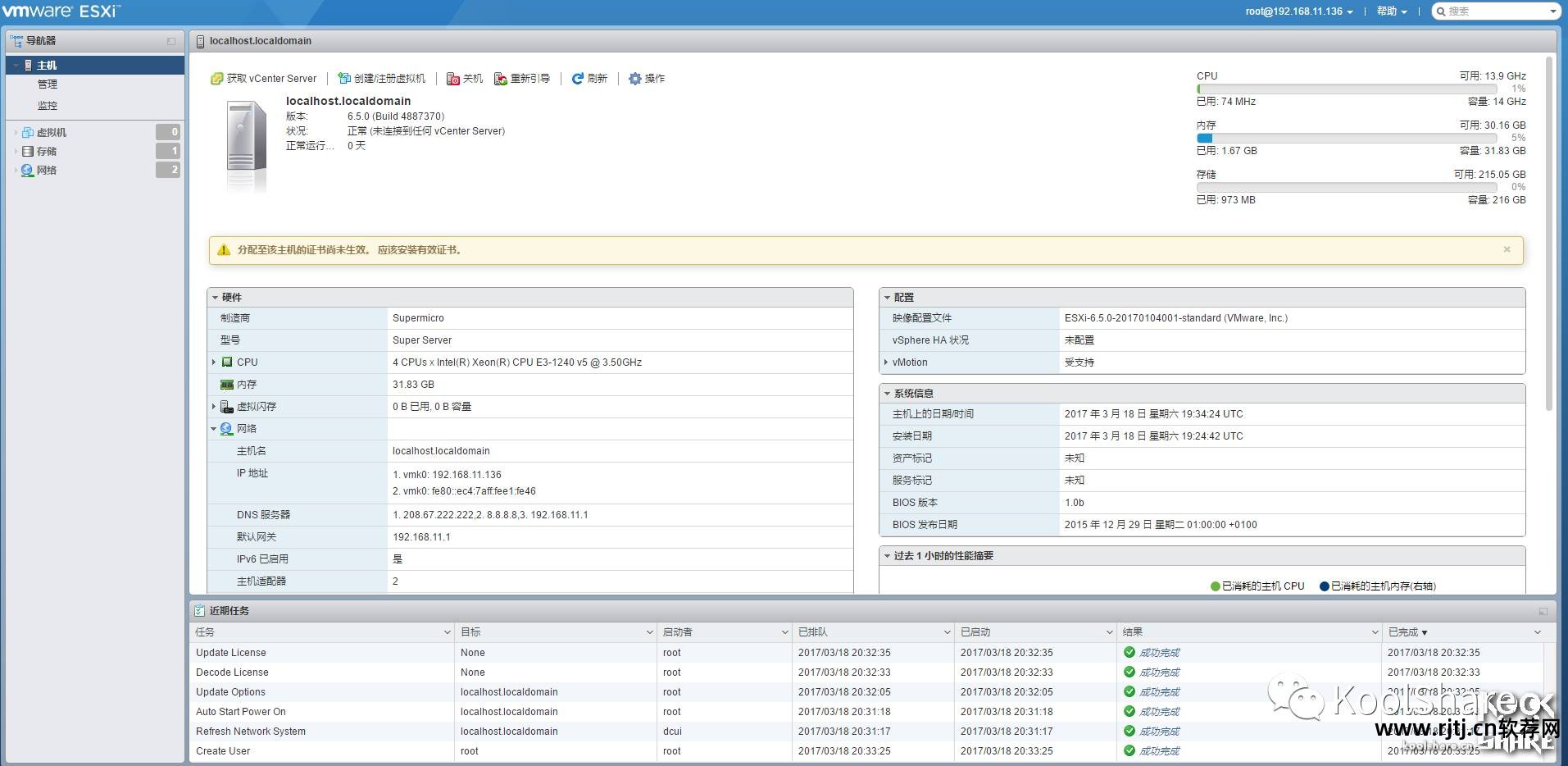Toggle consumed host CPU legend dot
The height and width of the screenshot is (766, 1568).
point(1216,586)
